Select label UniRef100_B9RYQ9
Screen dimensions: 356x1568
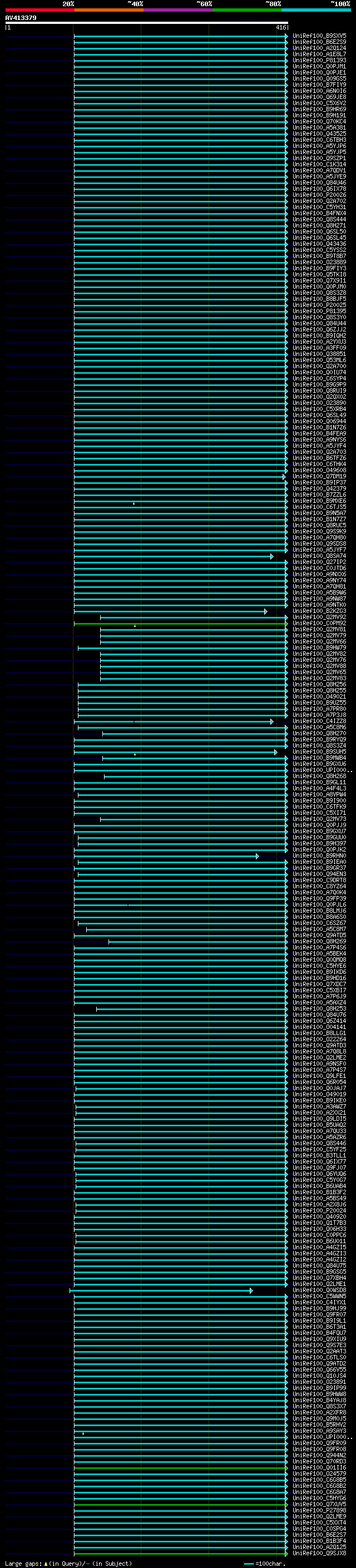pos(319,740)
